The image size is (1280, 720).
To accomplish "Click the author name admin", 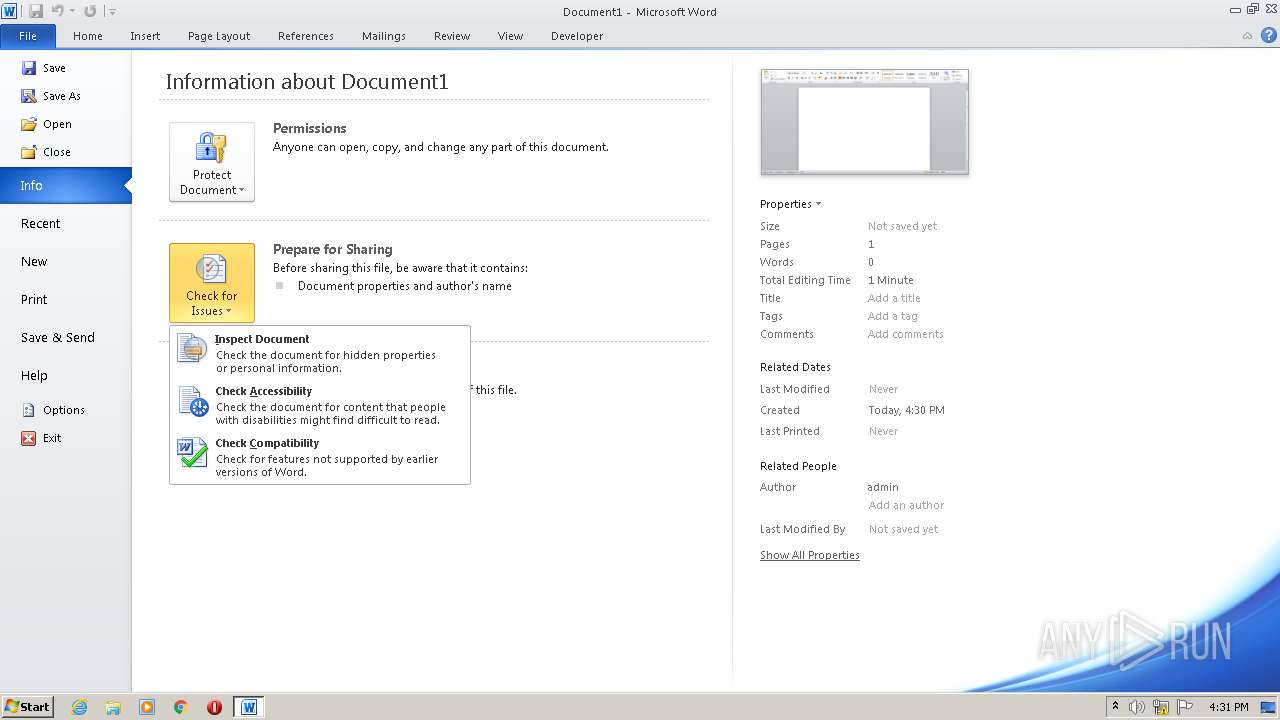I will (x=883, y=487).
